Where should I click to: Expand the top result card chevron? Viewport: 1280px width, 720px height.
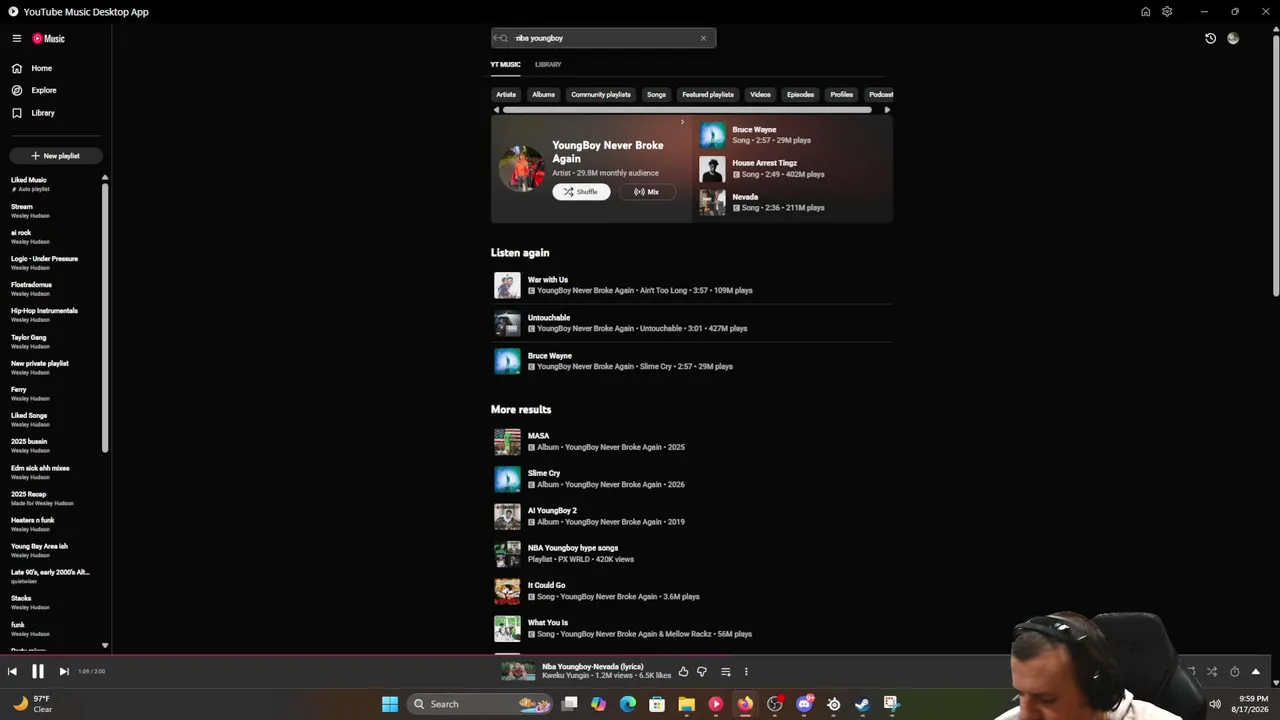(x=682, y=122)
